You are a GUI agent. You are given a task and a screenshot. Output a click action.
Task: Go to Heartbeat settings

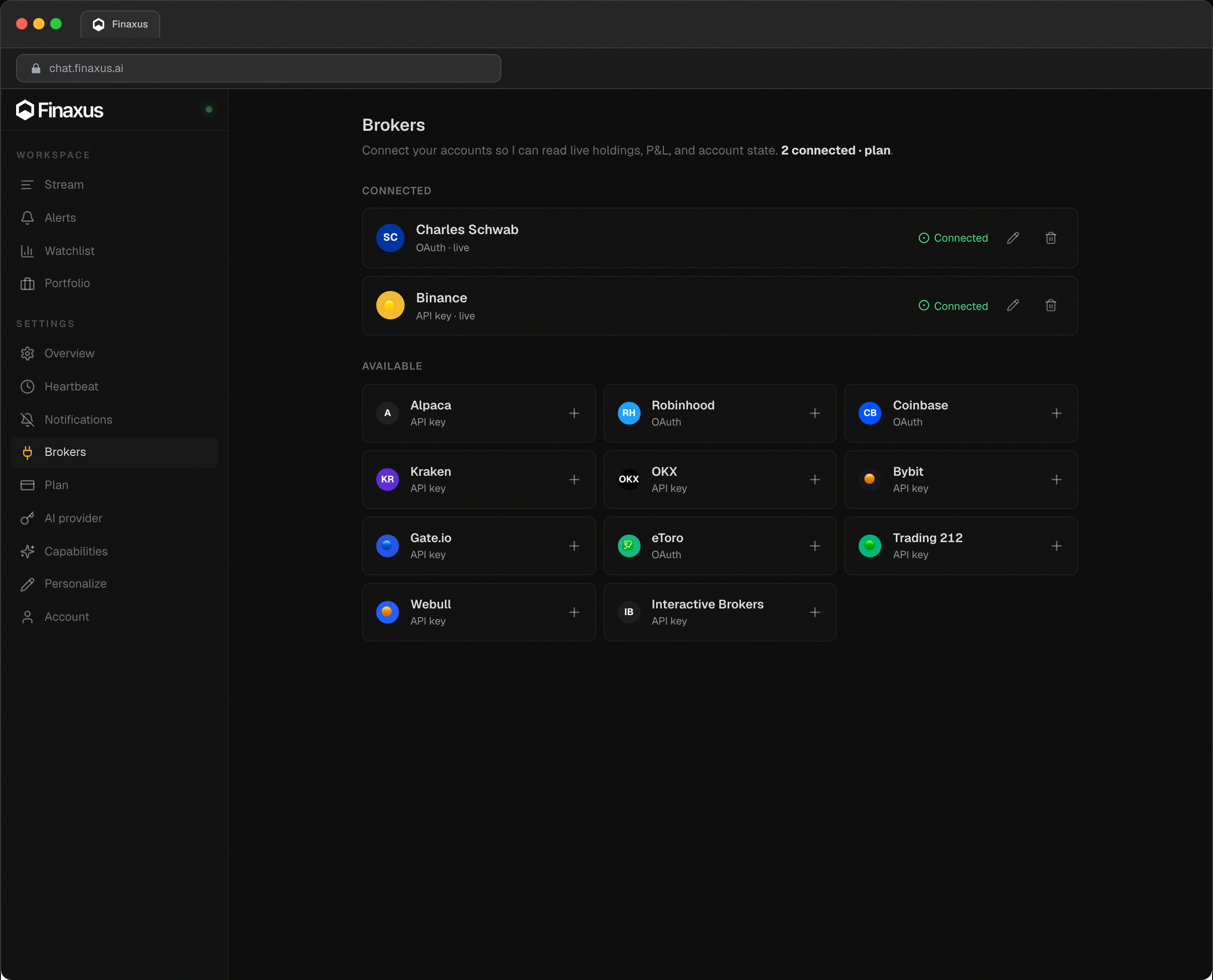(114, 387)
